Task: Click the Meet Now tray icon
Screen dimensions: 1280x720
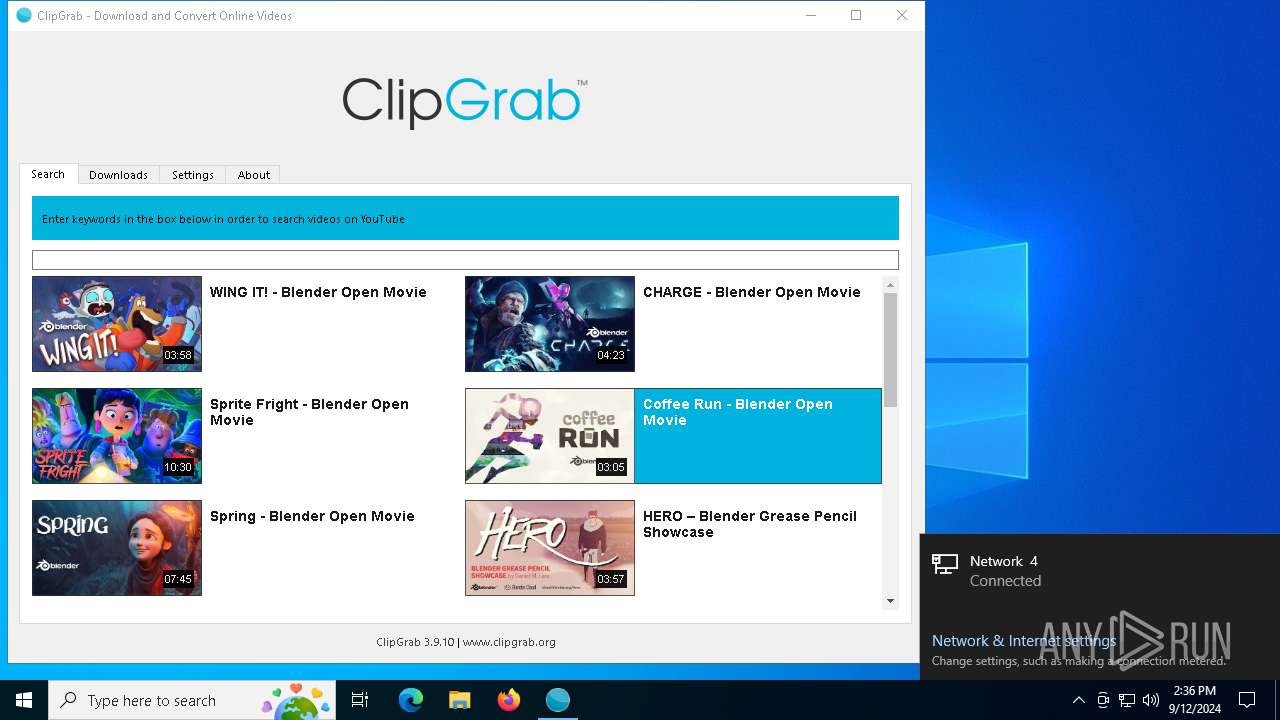Action: pos(1103,700)
